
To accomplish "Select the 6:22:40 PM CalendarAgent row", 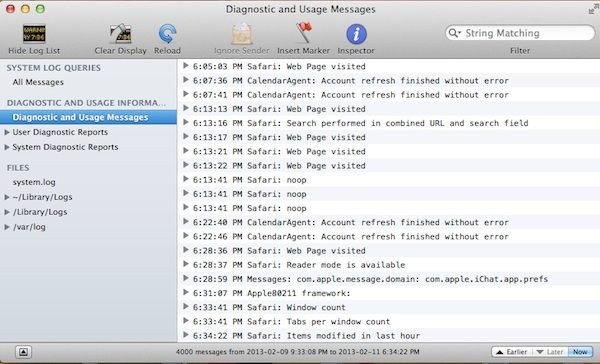I will (x=388, y=222).
